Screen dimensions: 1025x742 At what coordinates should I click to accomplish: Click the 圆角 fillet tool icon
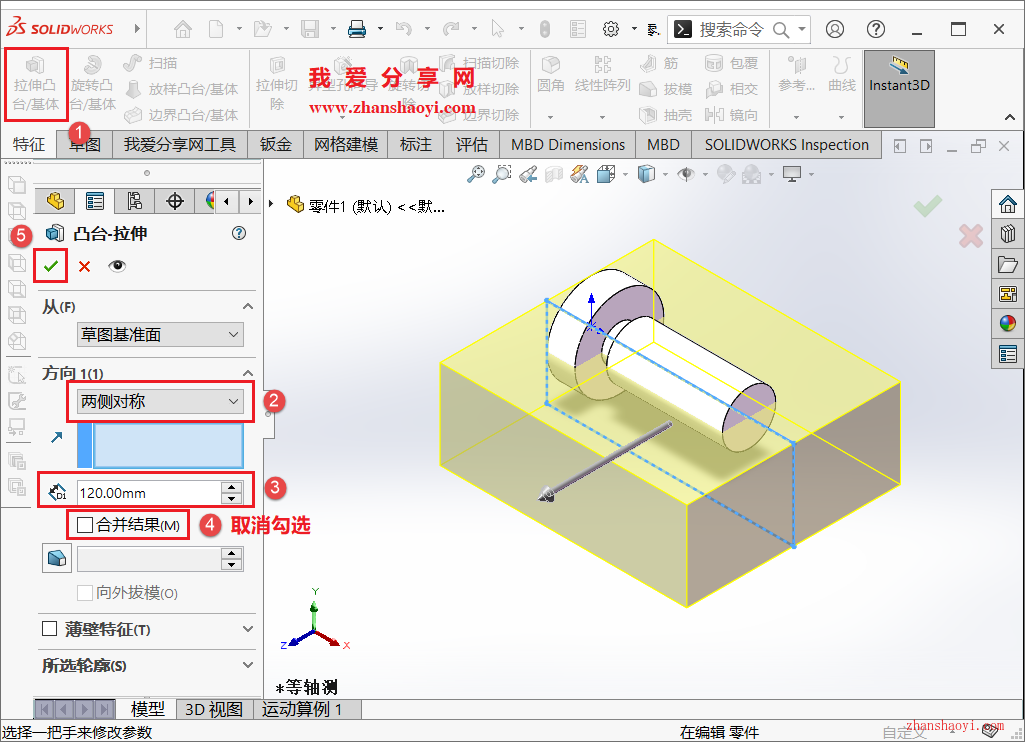550,65
